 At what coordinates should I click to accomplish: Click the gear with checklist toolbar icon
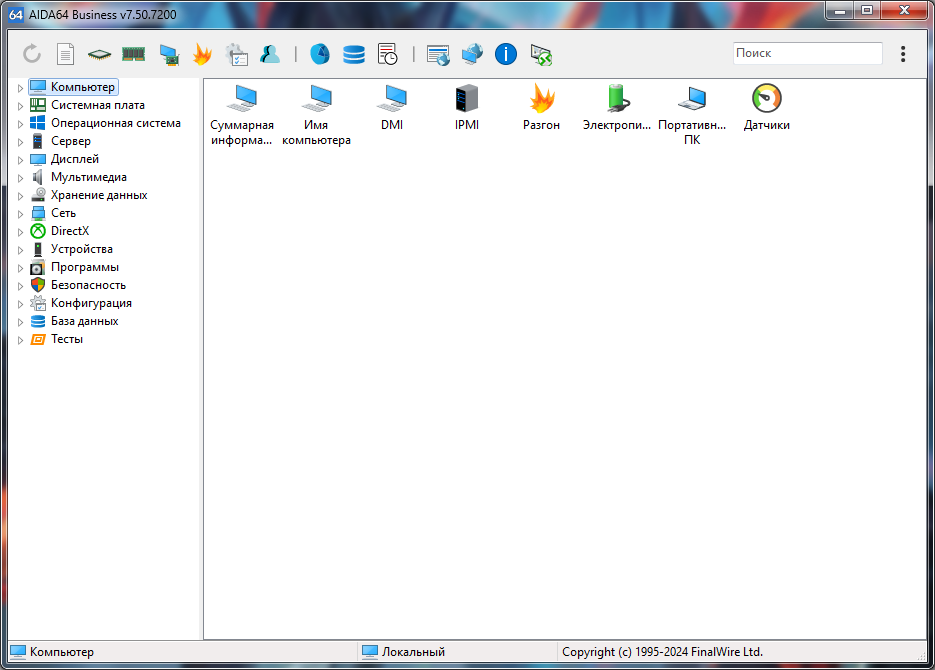point(237,54)
